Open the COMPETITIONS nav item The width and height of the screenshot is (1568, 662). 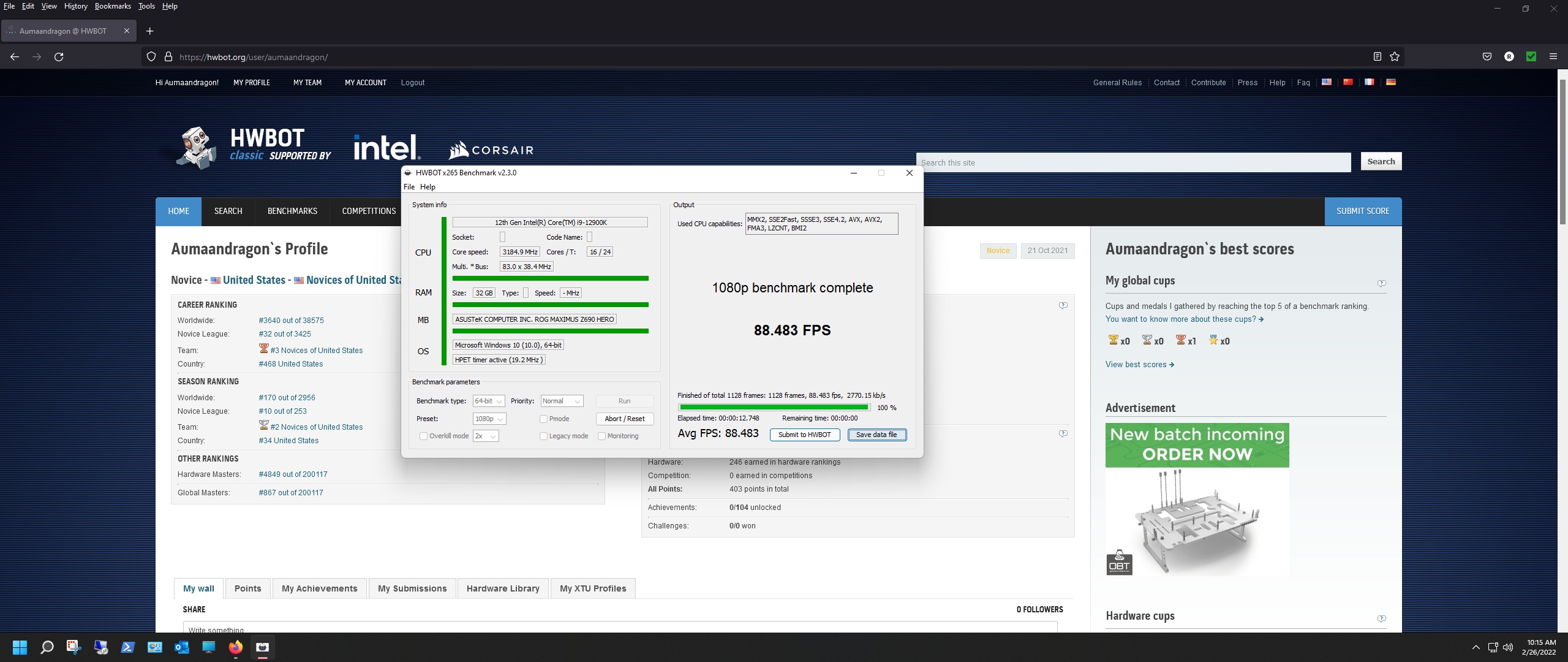(x=369, y=211)
